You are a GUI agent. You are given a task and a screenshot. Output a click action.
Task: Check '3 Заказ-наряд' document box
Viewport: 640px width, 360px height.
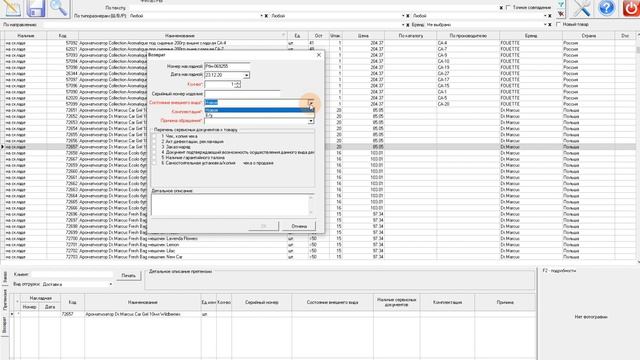pyautogui.click(x=154, y=147)
